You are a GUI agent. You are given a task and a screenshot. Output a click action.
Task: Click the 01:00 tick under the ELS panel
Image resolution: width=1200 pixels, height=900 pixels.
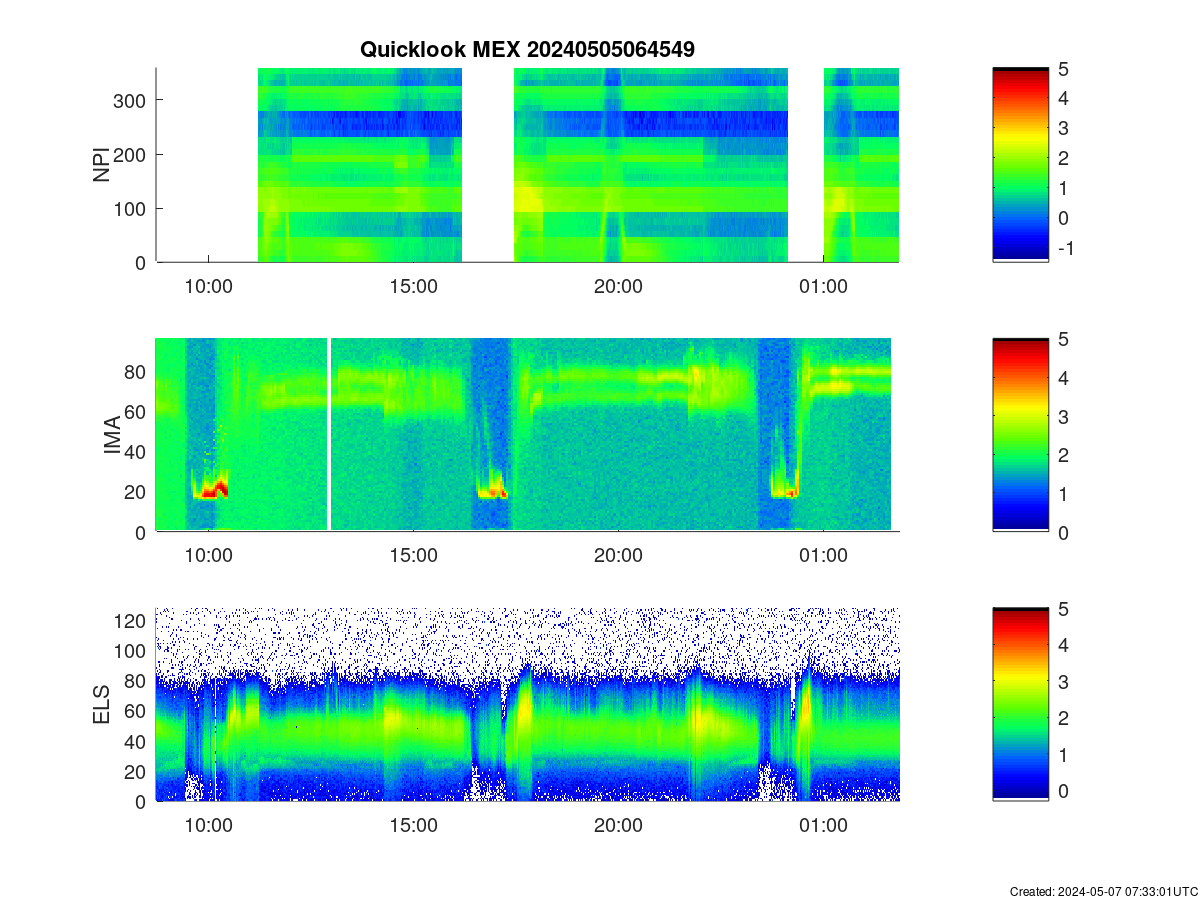click(x=823, y=826)
